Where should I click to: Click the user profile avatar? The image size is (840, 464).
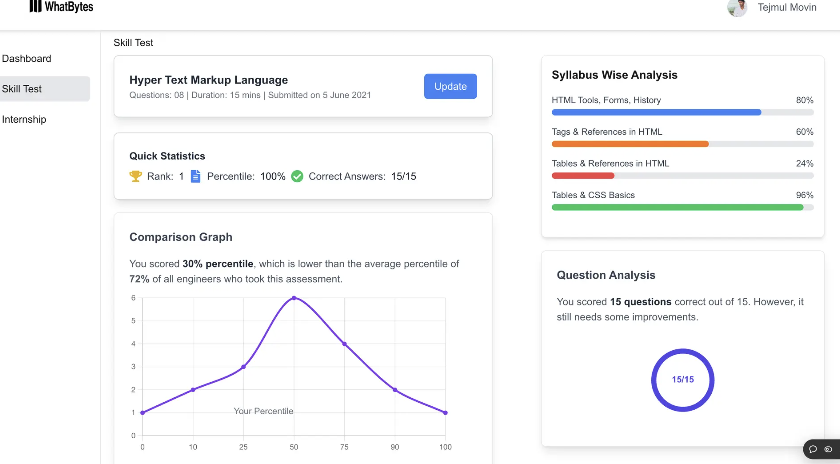(737, 8)
